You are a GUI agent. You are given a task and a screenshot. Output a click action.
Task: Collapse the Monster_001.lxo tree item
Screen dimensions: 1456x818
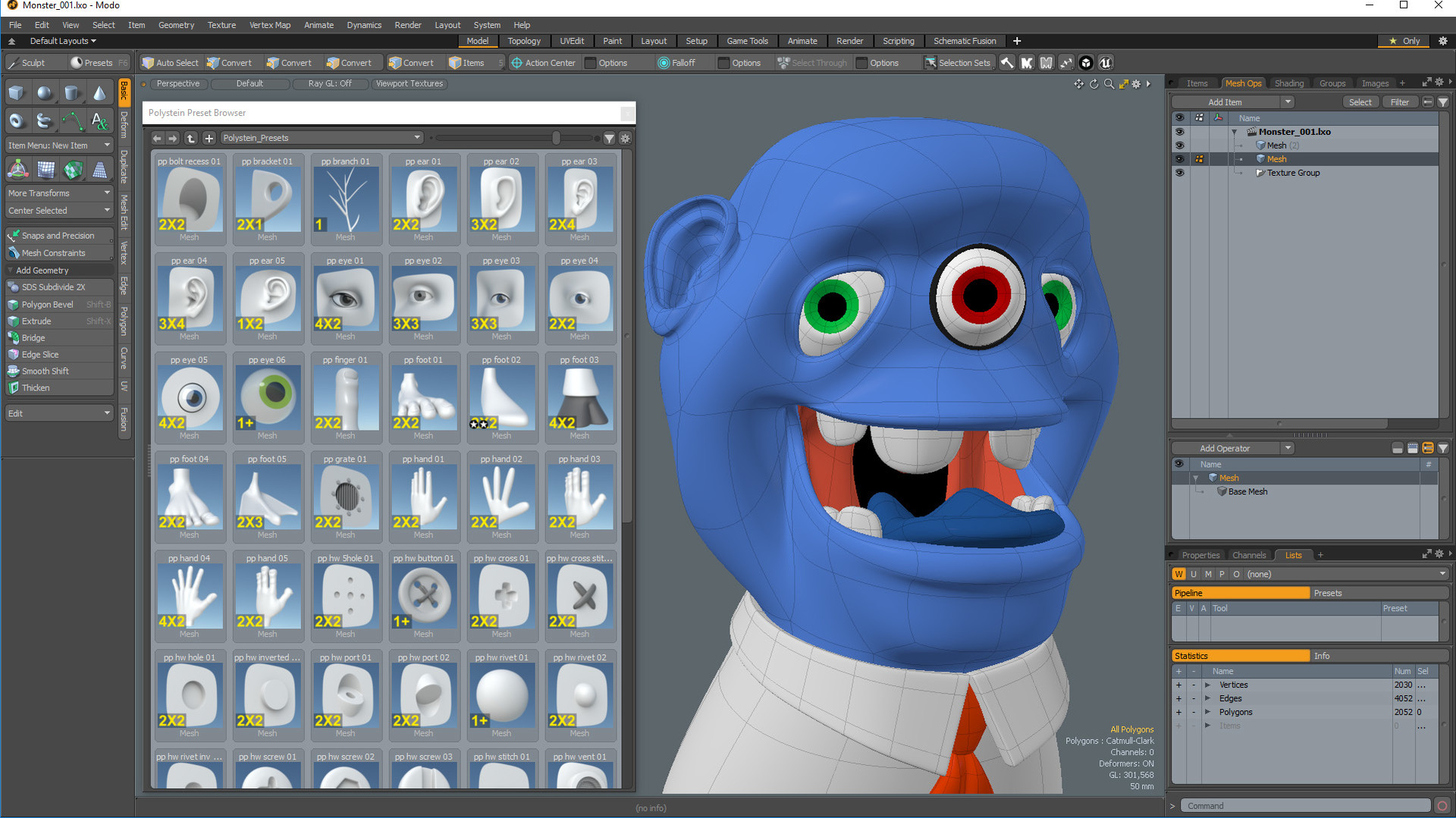1234,131
